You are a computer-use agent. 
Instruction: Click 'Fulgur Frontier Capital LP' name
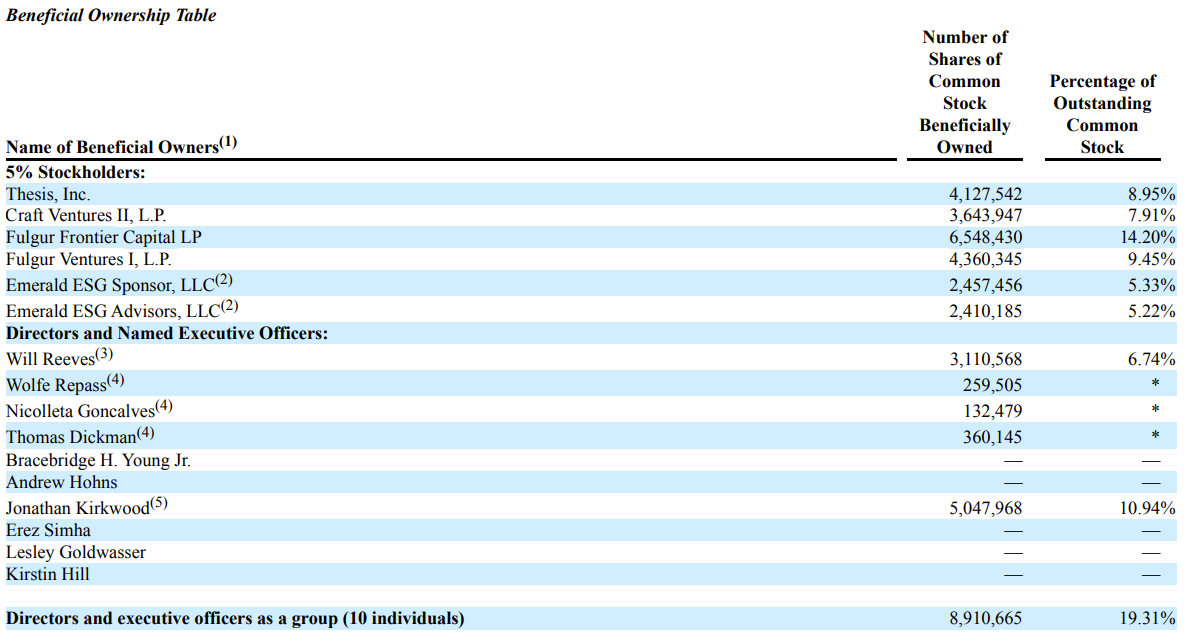click(x=104, y=238)
